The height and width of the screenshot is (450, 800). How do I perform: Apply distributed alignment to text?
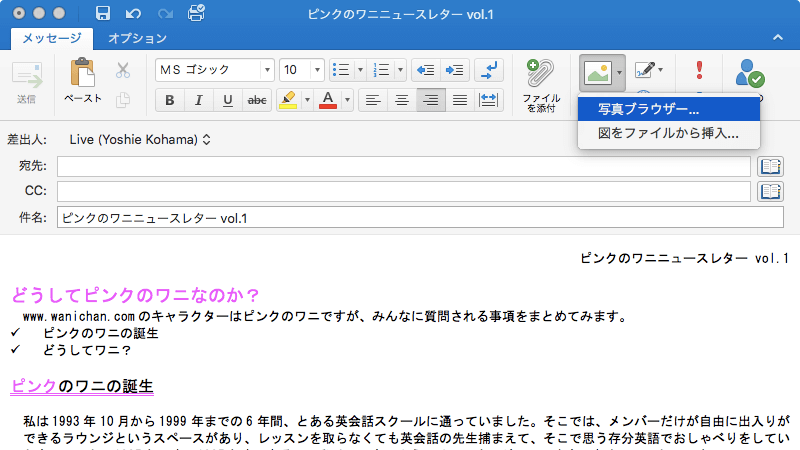tap(489, 100)
